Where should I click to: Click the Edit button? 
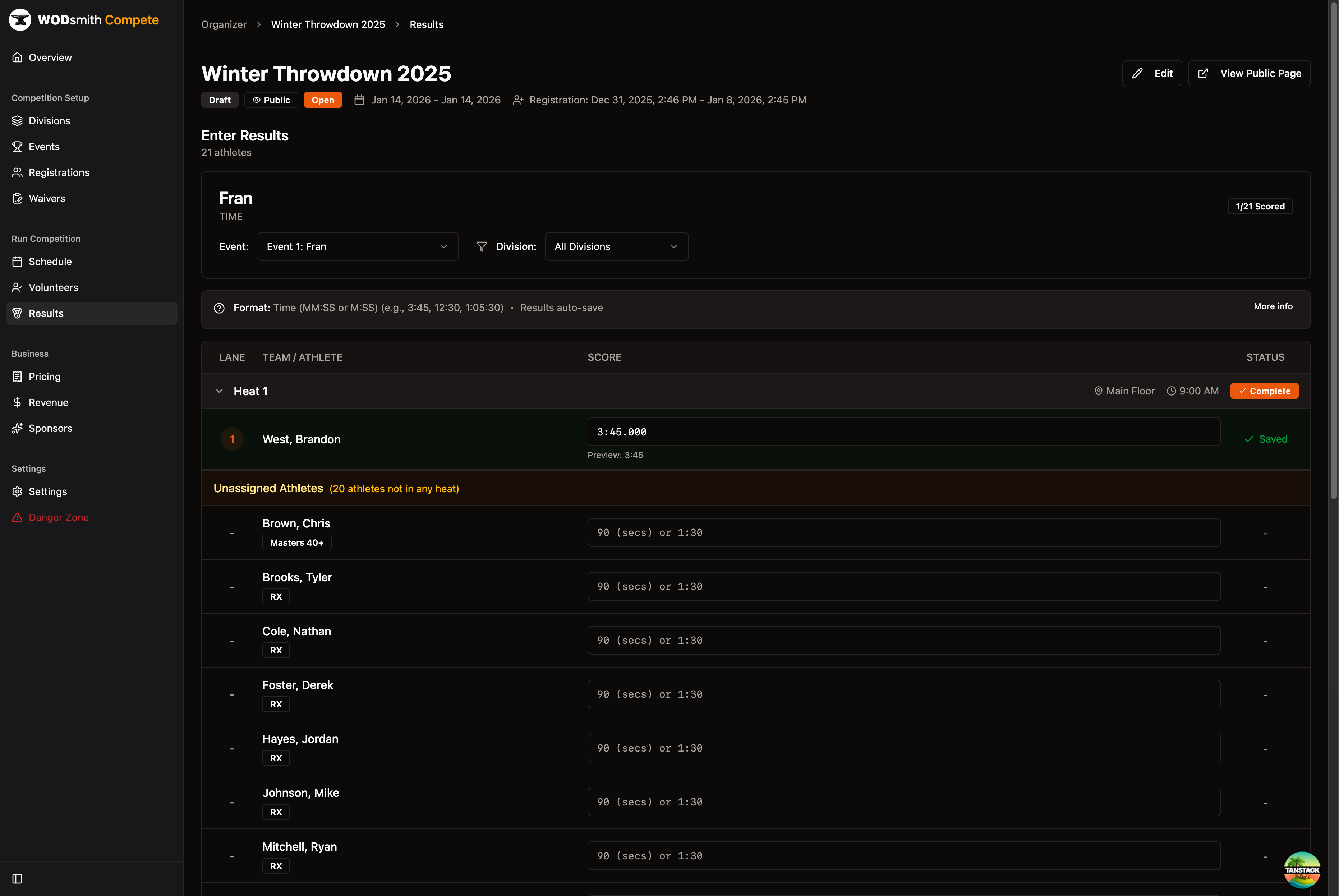click(x=1151, y=73)
